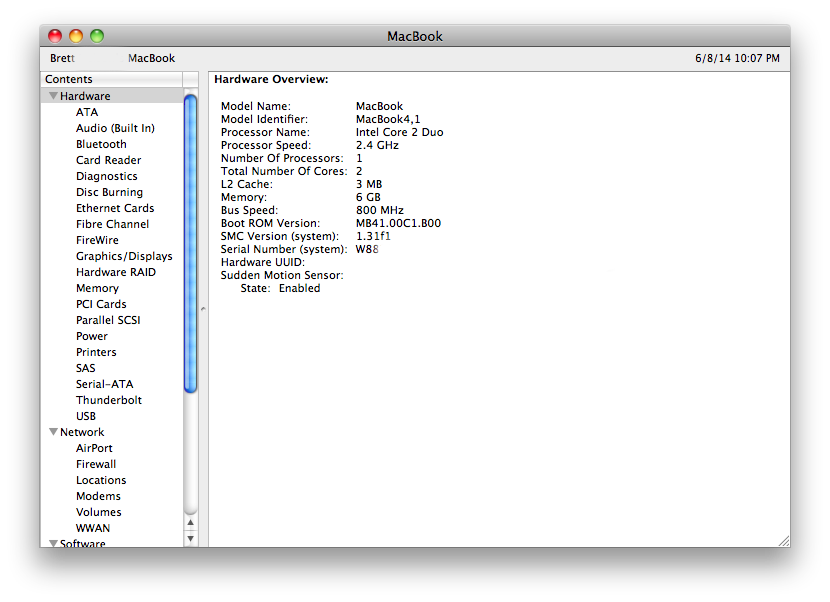Open Diagnostics in the sidebar
The image size is (830, 602).
(x=106, y=176)
